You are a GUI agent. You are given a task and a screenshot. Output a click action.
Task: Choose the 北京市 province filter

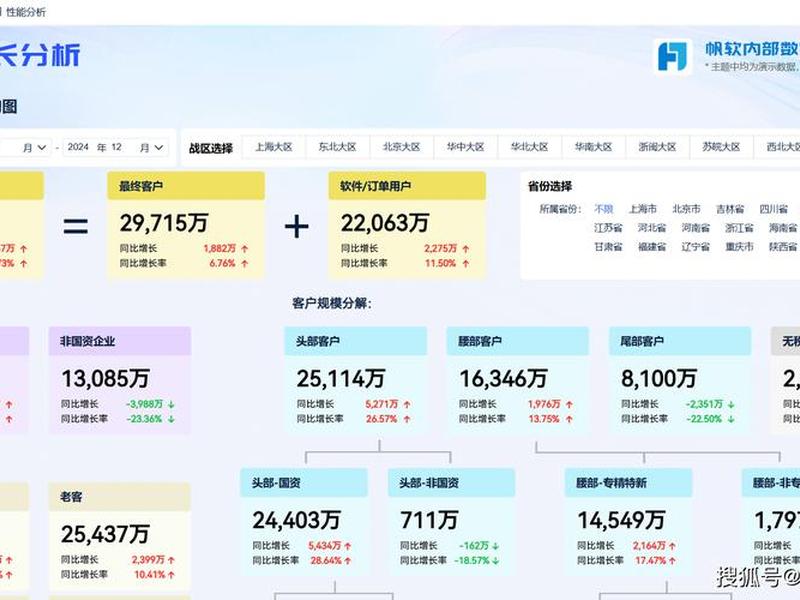point(686,209)
